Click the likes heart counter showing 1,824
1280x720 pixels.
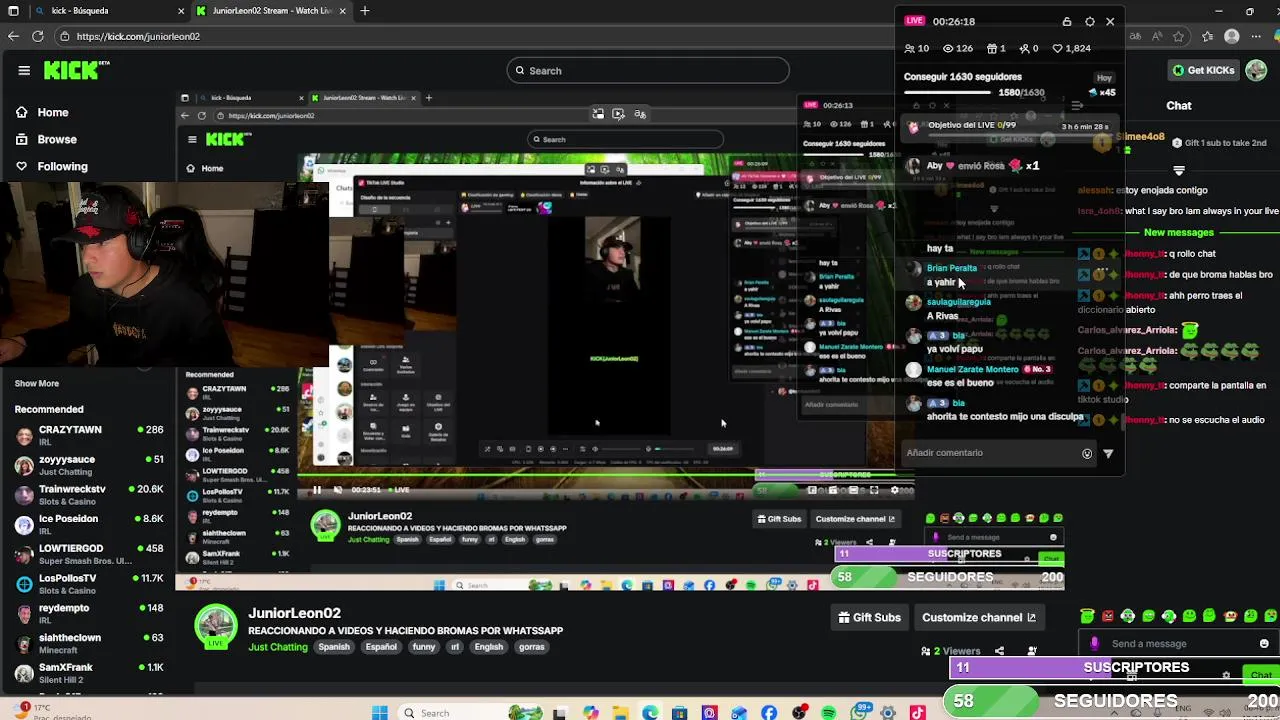(x=1071, y=48)
